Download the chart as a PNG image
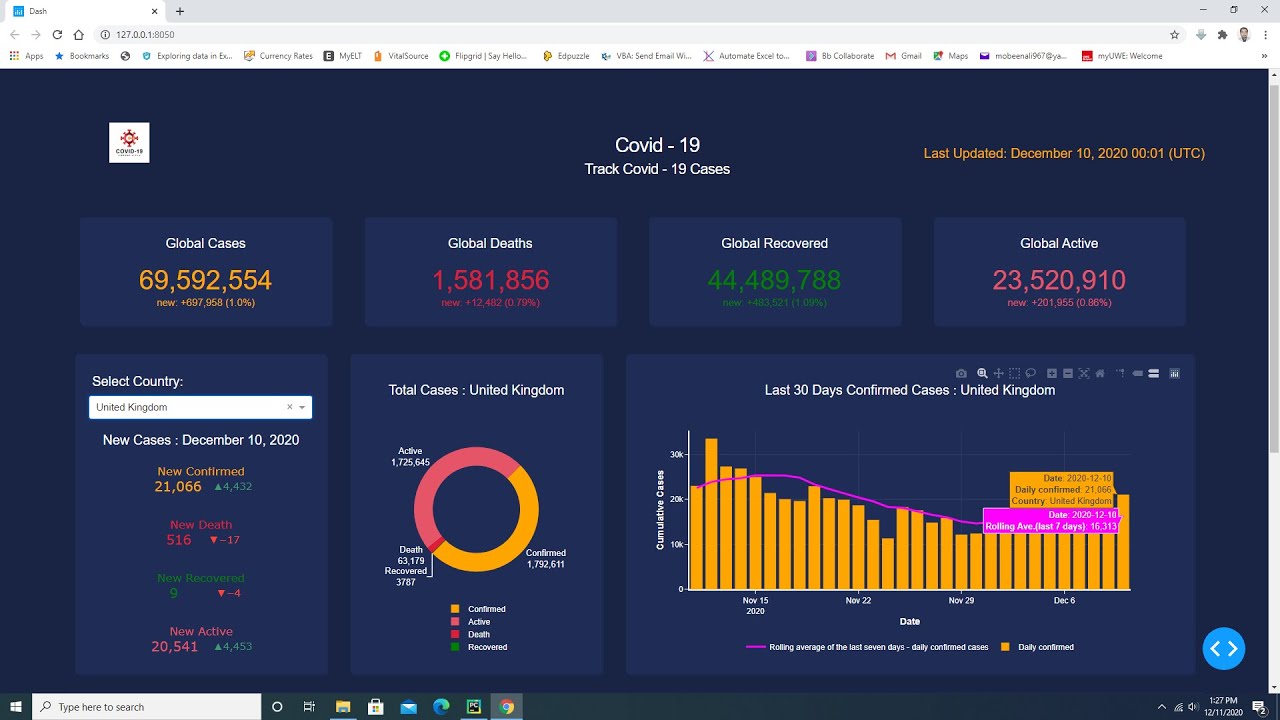 point(961,372)
